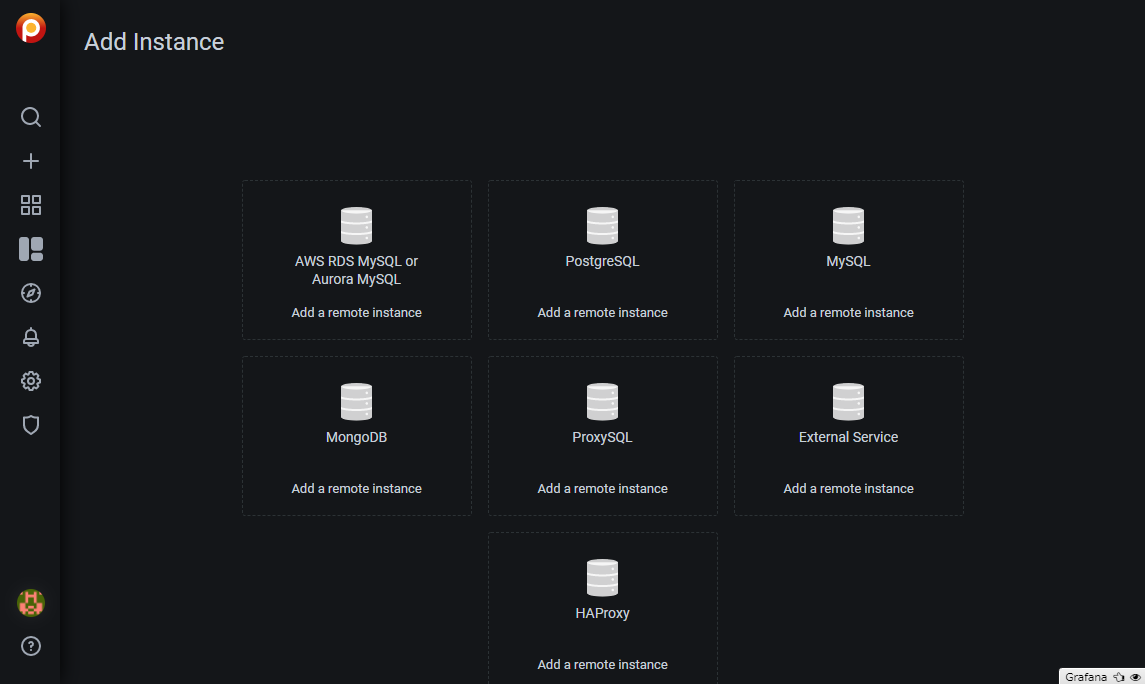The image size is (1145, 684).
Task: Click the pointer icon in Grafana badge
Action: point(1119,677)
